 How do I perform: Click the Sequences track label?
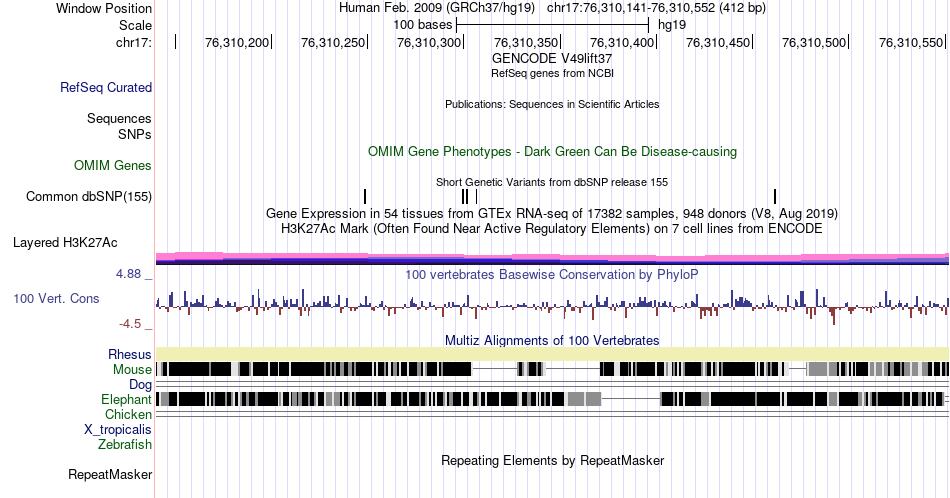click(x=119, y=118)
